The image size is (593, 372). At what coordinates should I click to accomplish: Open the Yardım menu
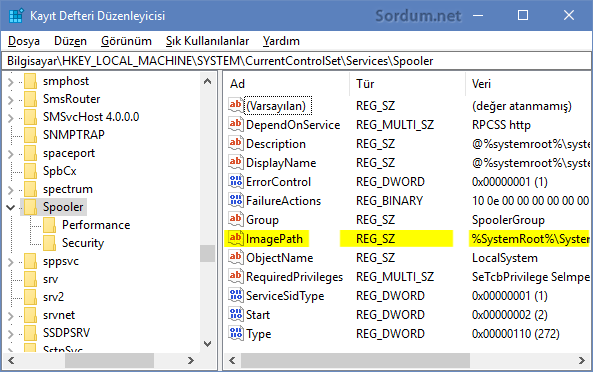pos(281,41)
